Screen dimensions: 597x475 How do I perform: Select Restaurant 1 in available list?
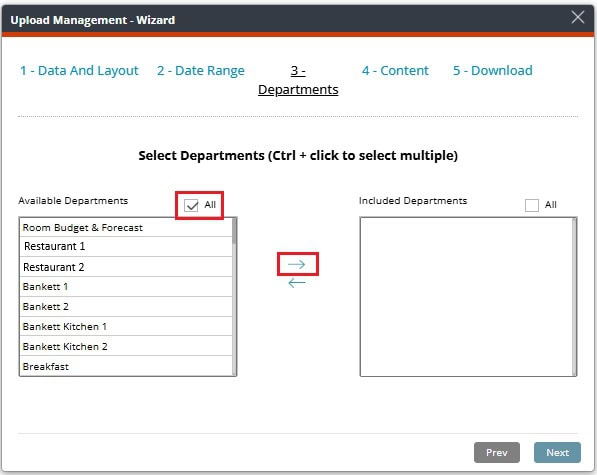pyautogui.click(x=126, y=247)
